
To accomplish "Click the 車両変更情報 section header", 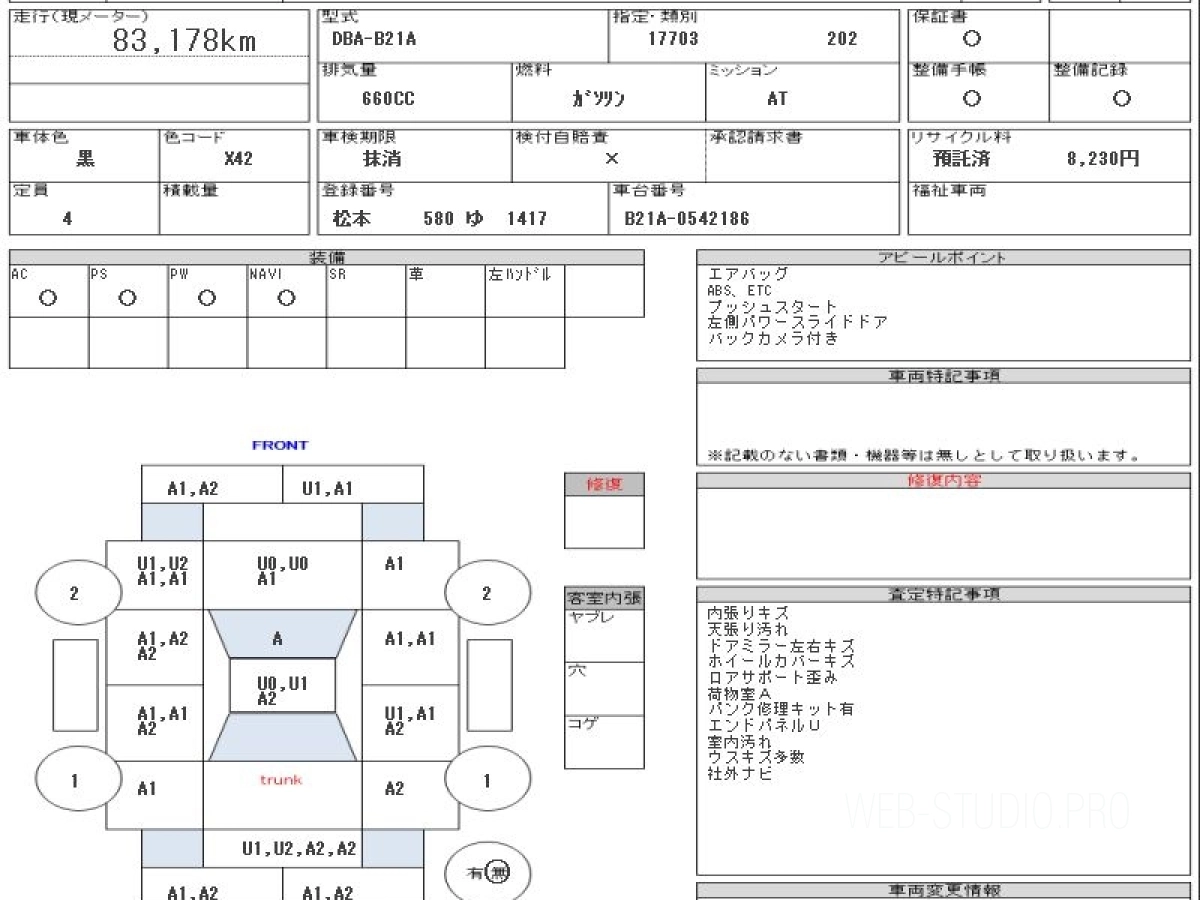I will tap(943, 890).
